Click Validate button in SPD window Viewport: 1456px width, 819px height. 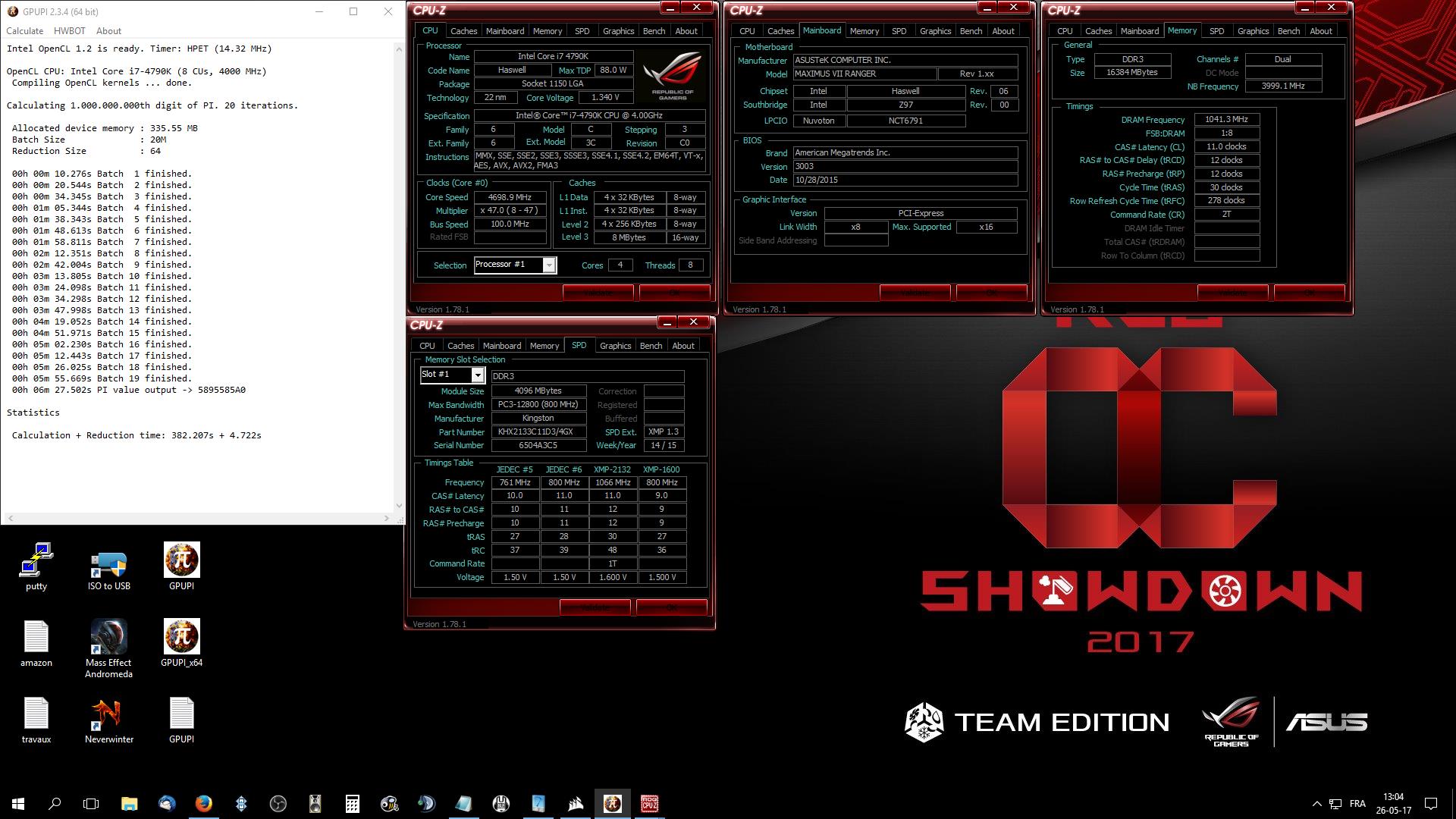coord(595,607)
